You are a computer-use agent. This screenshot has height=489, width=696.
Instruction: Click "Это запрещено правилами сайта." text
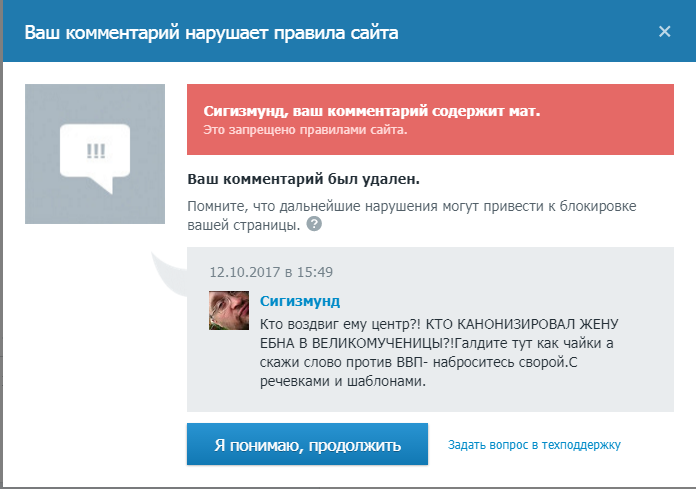point(305,130)
